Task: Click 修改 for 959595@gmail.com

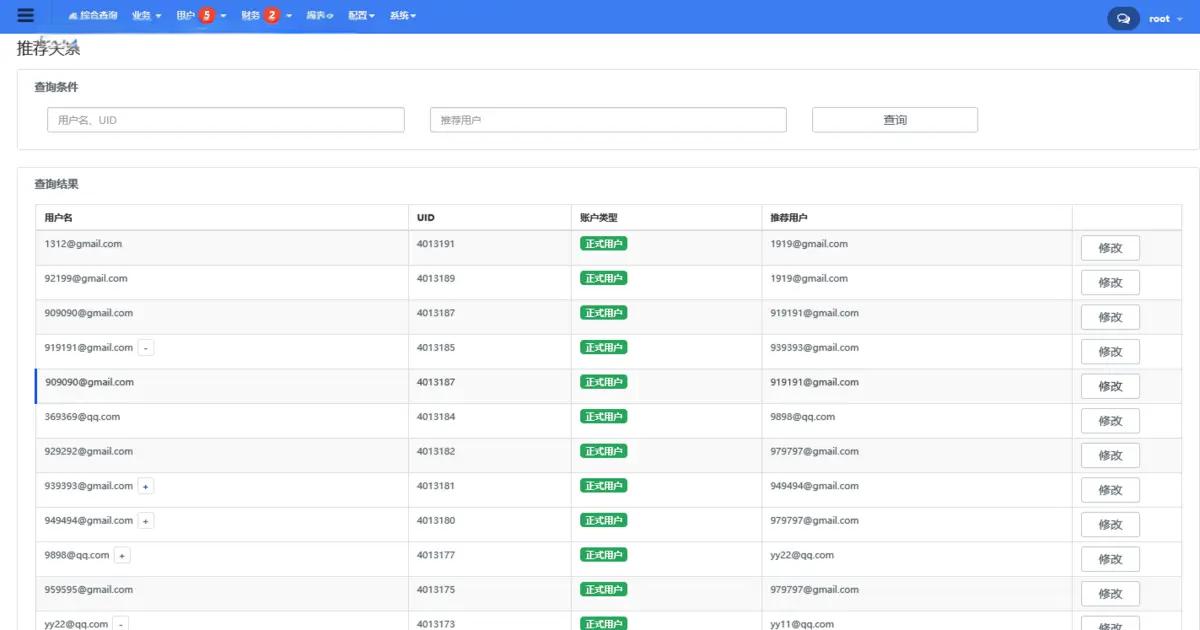Action: pos(1110,593)
